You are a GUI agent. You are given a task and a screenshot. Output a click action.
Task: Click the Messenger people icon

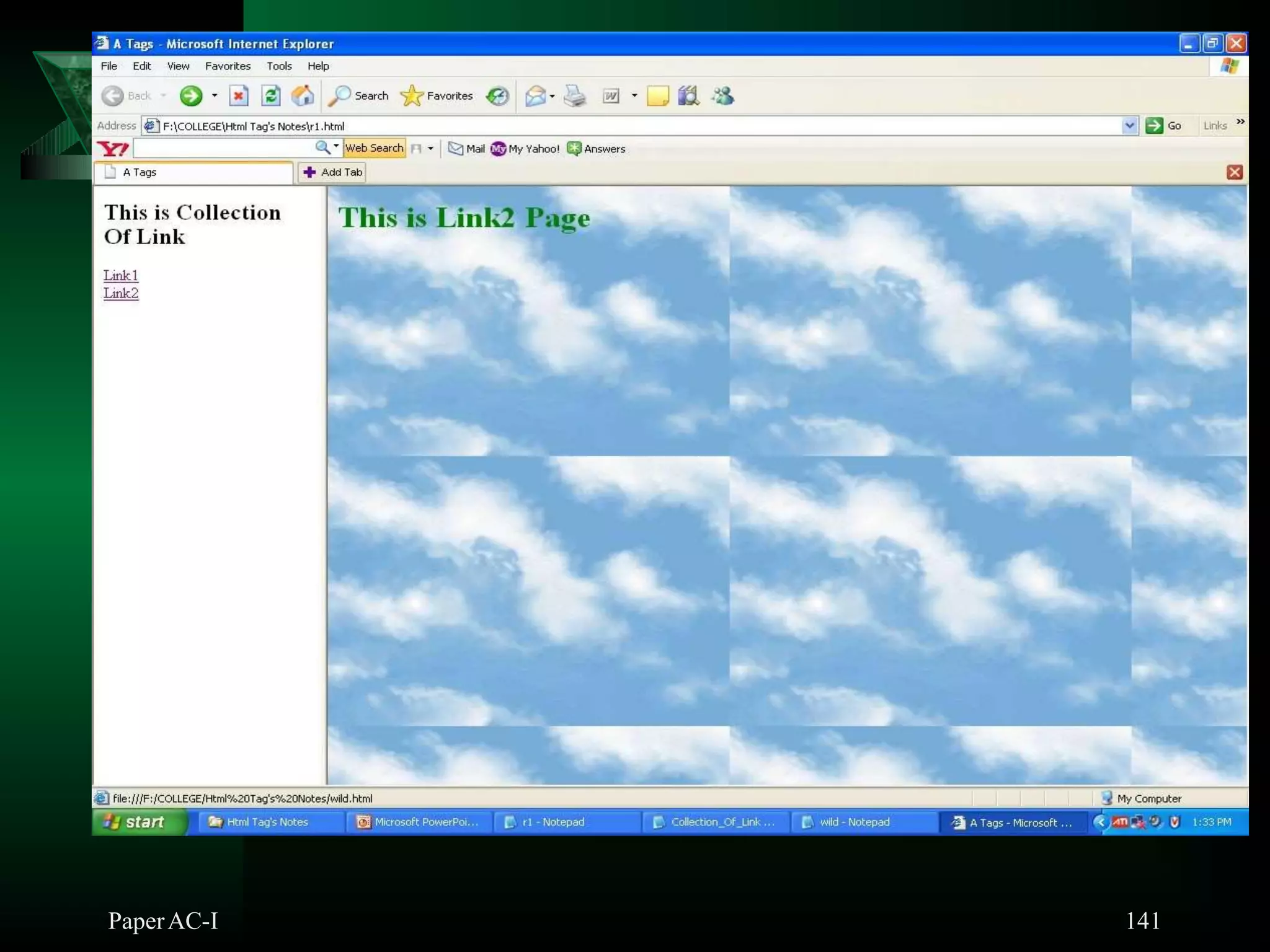[x=723, y=95]
